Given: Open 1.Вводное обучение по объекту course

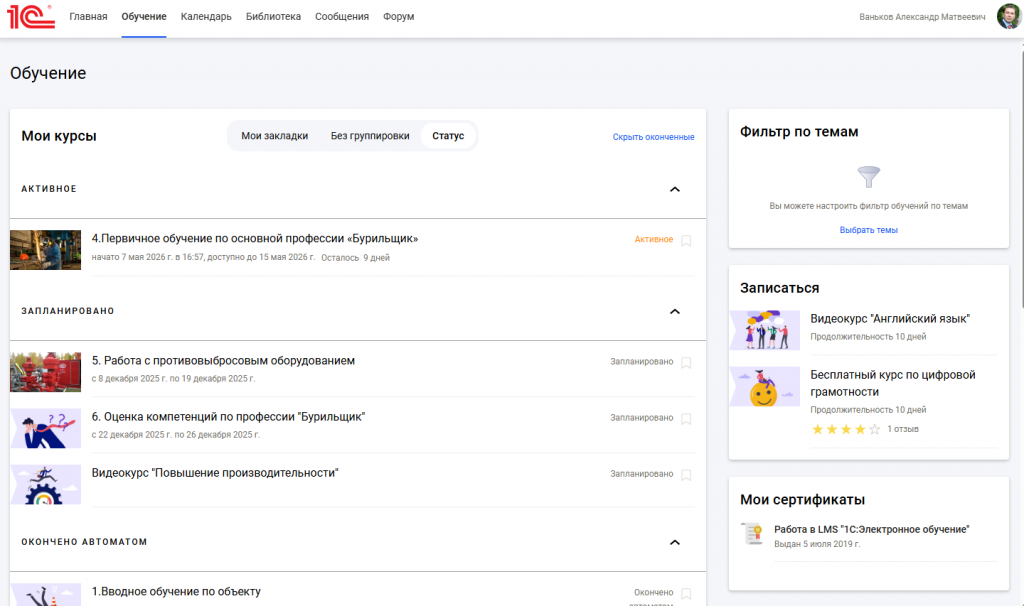Looking at the screenshot, I should 176,591.
